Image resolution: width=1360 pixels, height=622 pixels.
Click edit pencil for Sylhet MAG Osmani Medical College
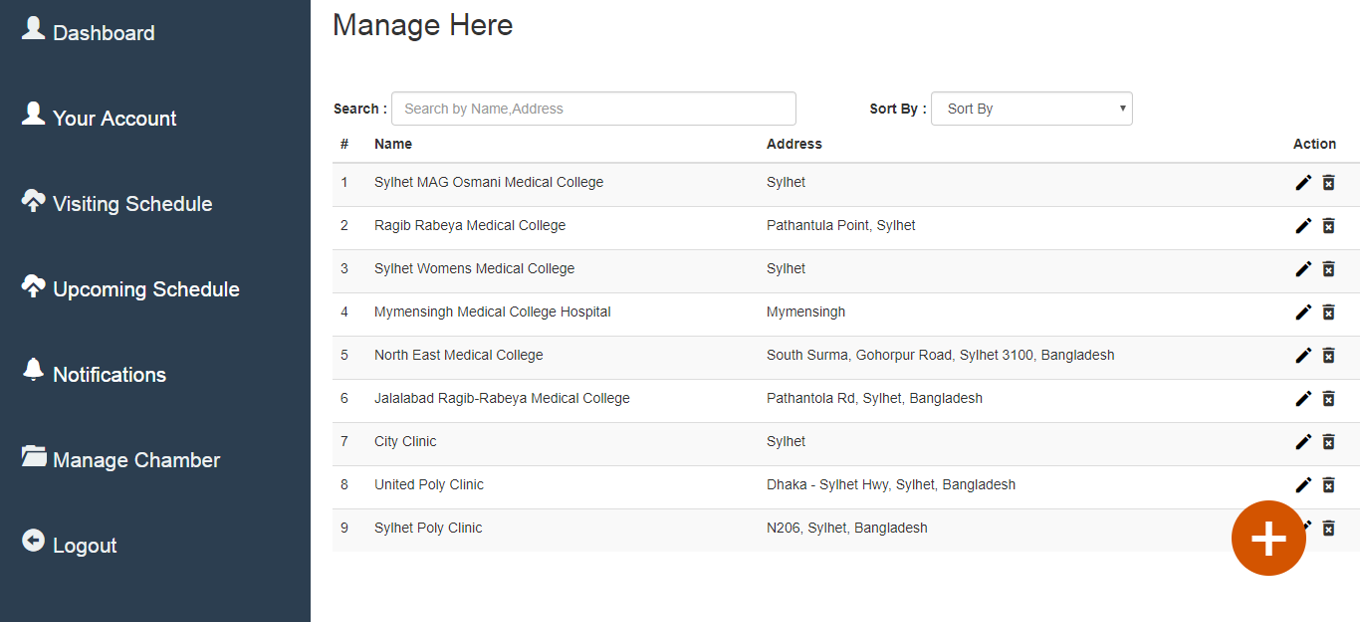click(x=1303, y=182)
